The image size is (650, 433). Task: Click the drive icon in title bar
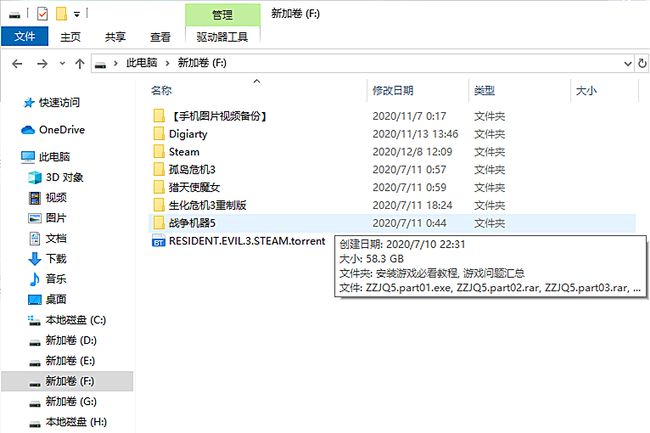pyautogui.click(x=15, y=15)
